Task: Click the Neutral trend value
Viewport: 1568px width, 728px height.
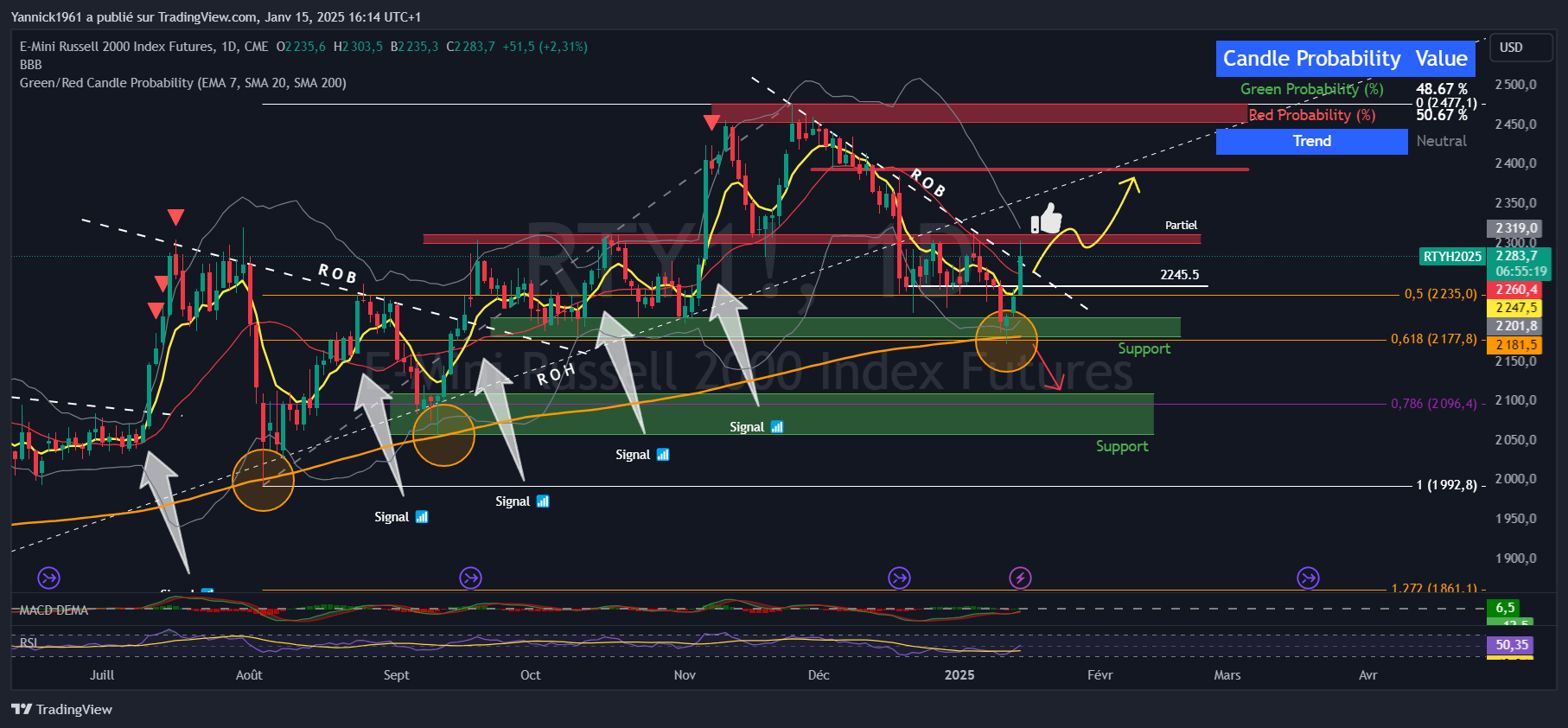Action: pyautogui.click(x=1441, y=141)
